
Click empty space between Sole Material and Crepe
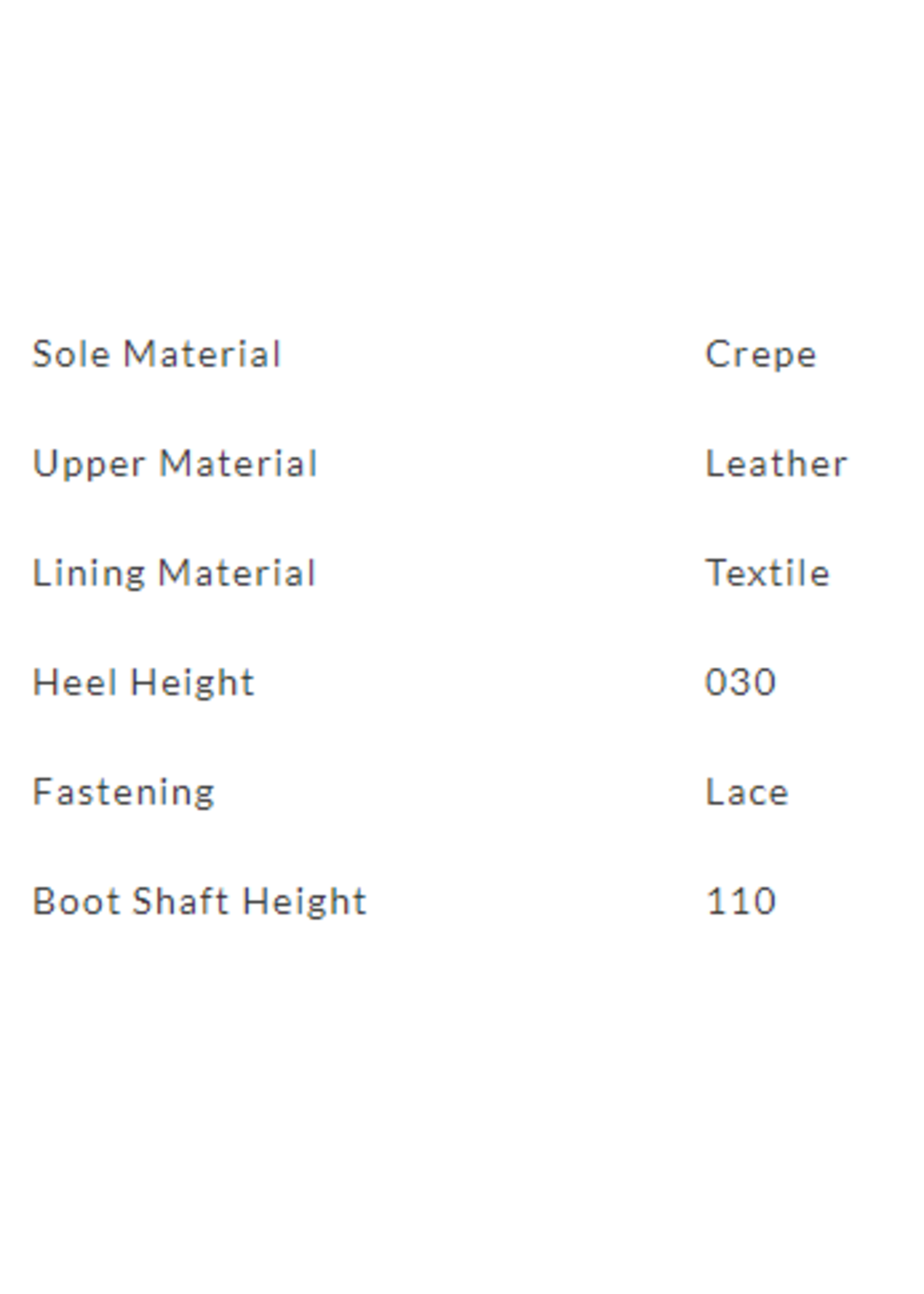pyautogui.click(x=489, y=354)
